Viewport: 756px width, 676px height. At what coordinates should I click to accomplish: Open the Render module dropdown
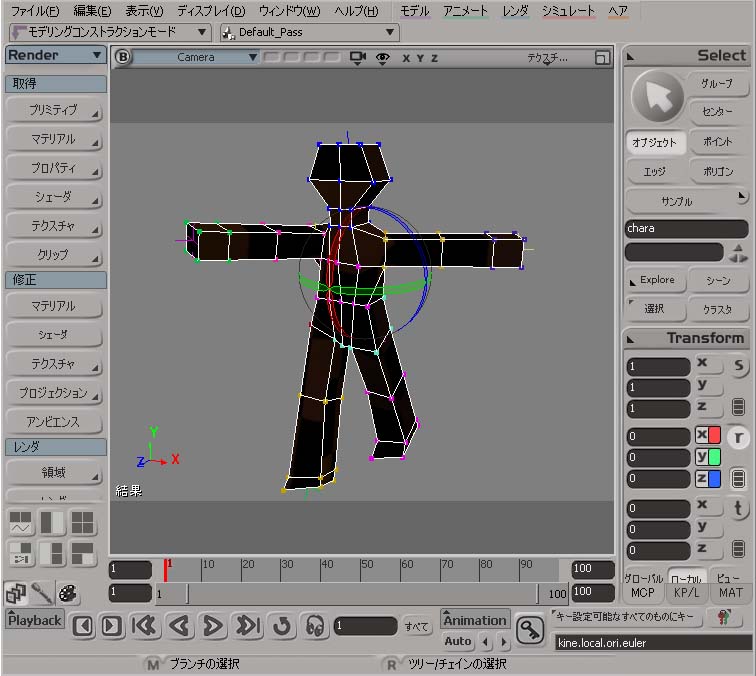55,55
